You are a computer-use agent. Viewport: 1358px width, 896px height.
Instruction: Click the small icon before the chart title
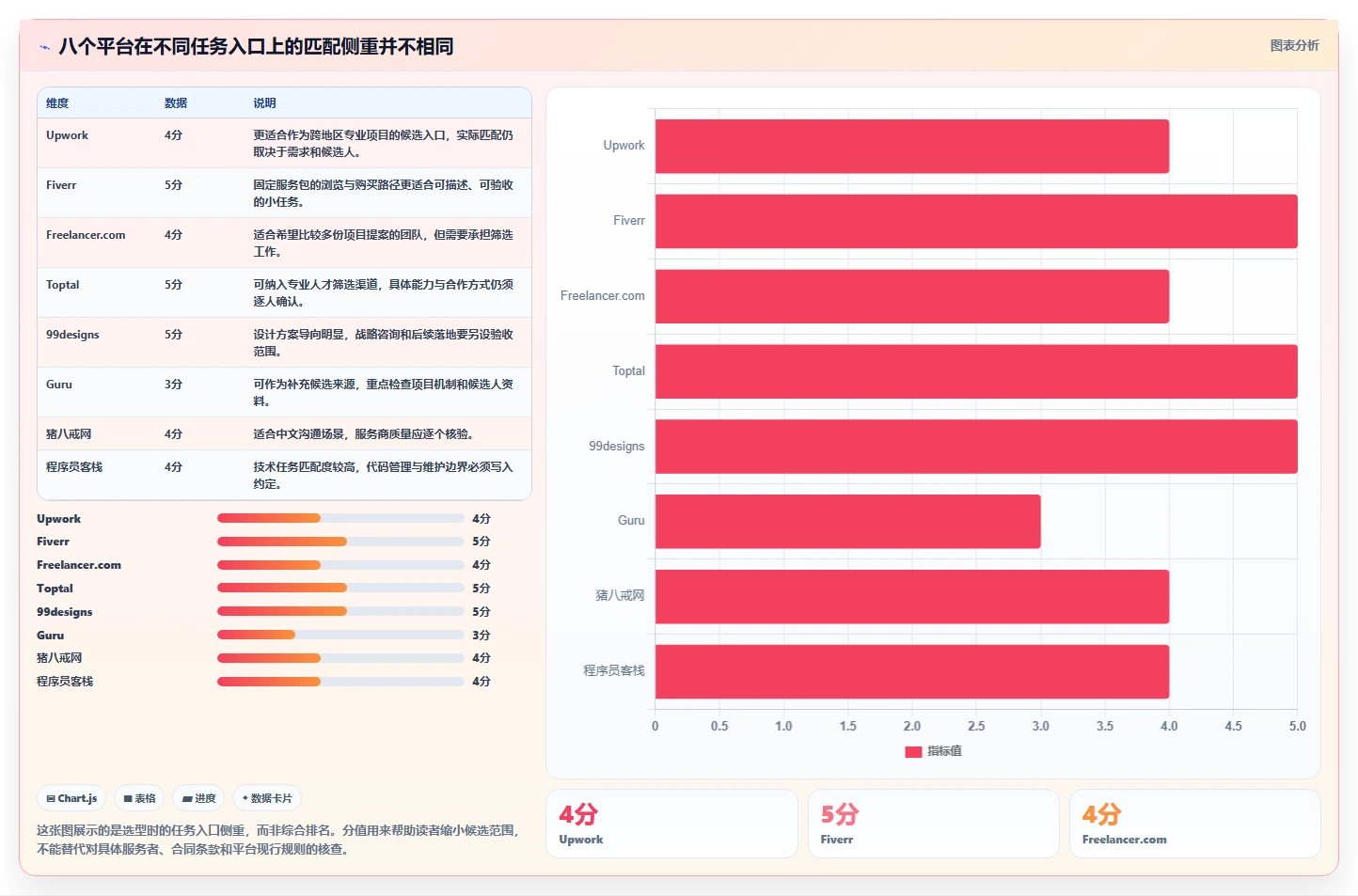point(44,47)
